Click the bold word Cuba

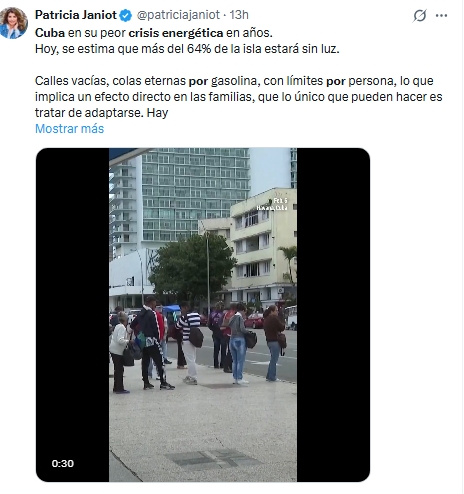pos(50,33)
